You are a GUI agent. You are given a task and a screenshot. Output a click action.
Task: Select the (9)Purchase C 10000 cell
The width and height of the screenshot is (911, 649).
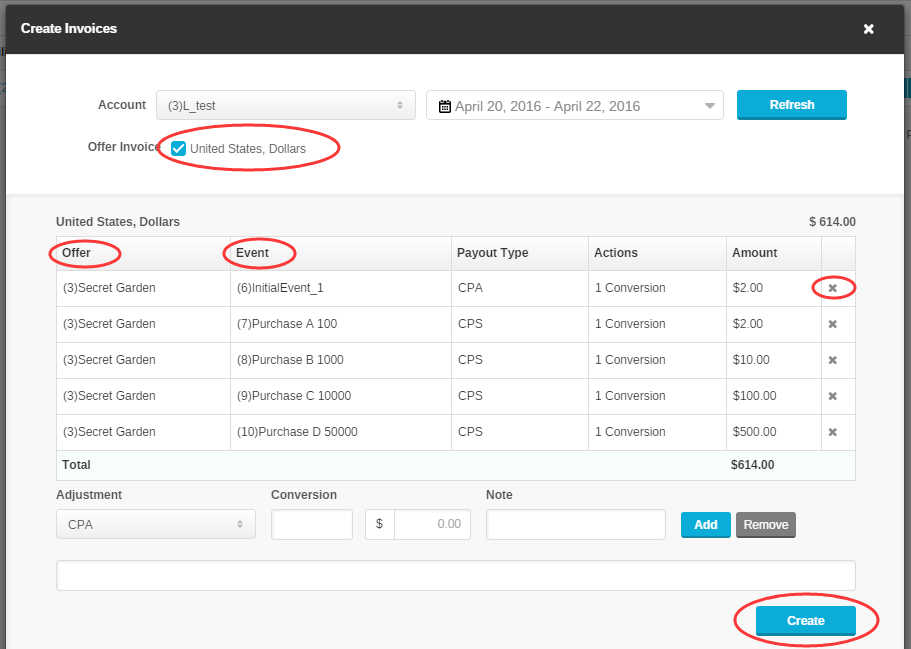tap(341, 396)
